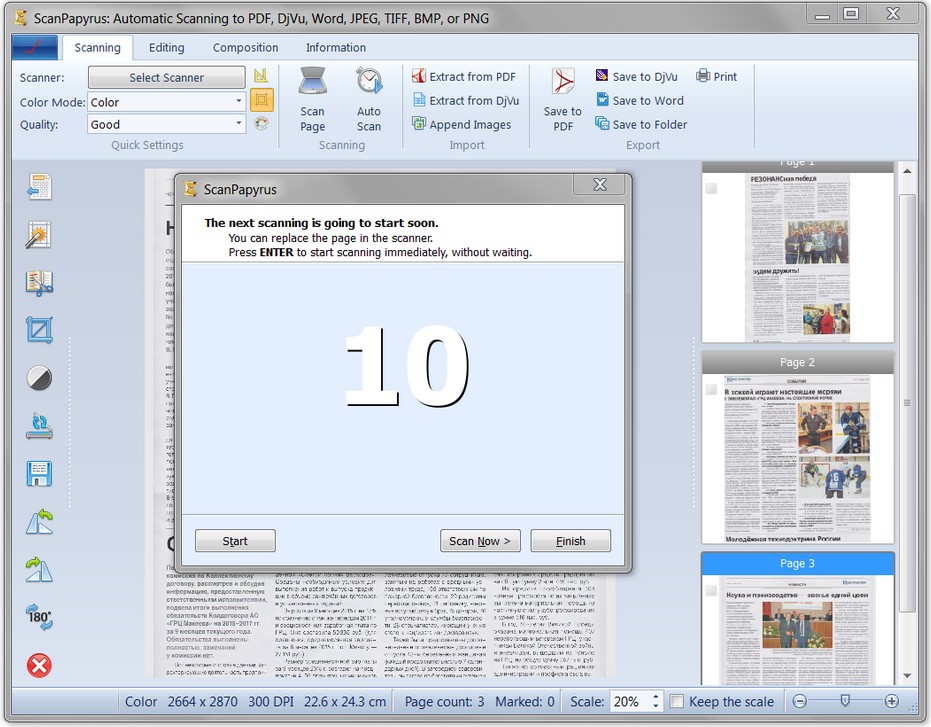Select the crop tool in the sidebar

[39, 330]
